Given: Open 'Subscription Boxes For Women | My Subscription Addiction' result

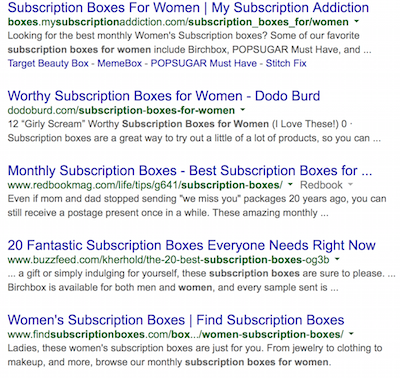Looking at the screenshot, I should tap(188, 8).
